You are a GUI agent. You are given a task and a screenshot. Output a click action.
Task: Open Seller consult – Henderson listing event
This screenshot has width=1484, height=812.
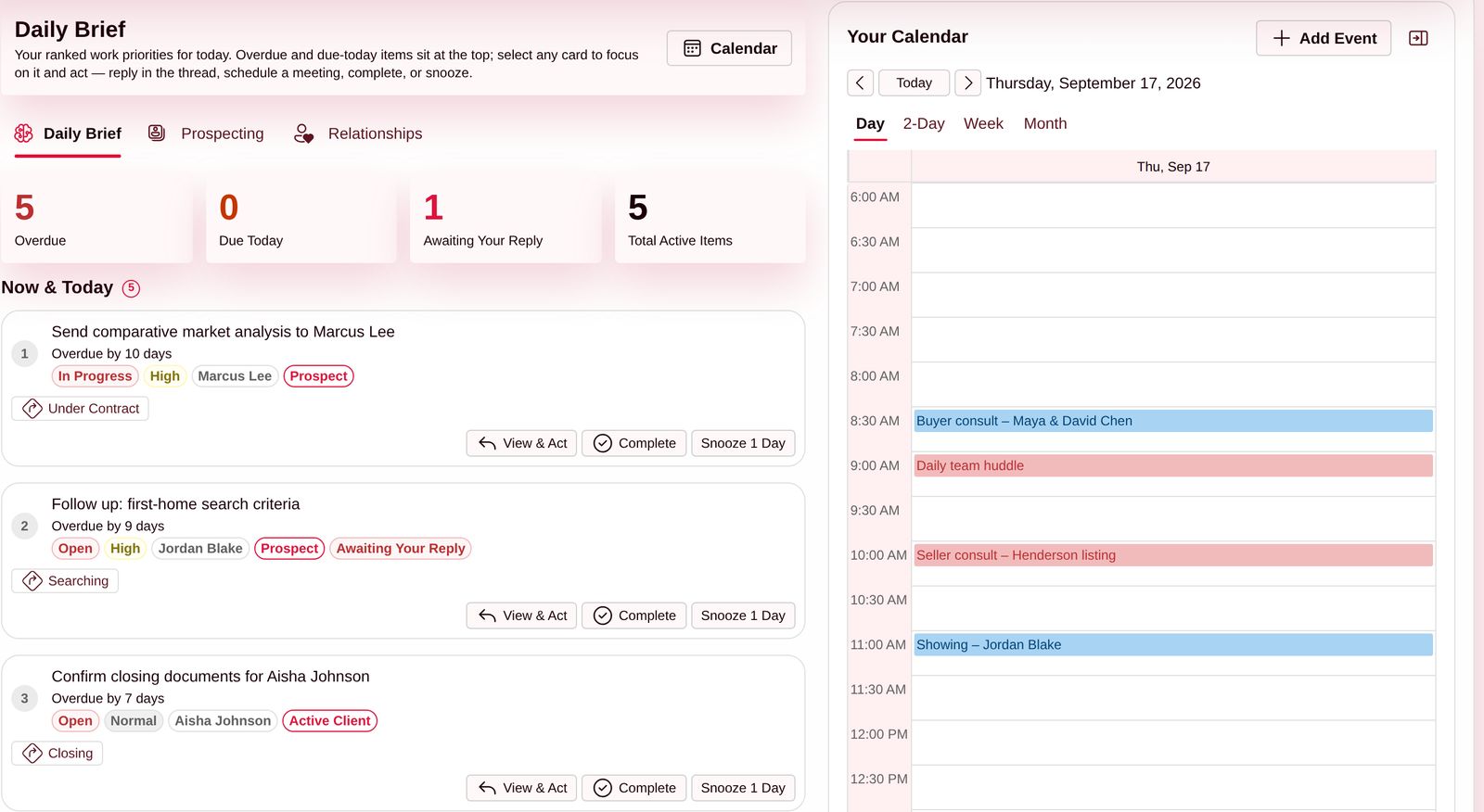(x=1173, y=555)
